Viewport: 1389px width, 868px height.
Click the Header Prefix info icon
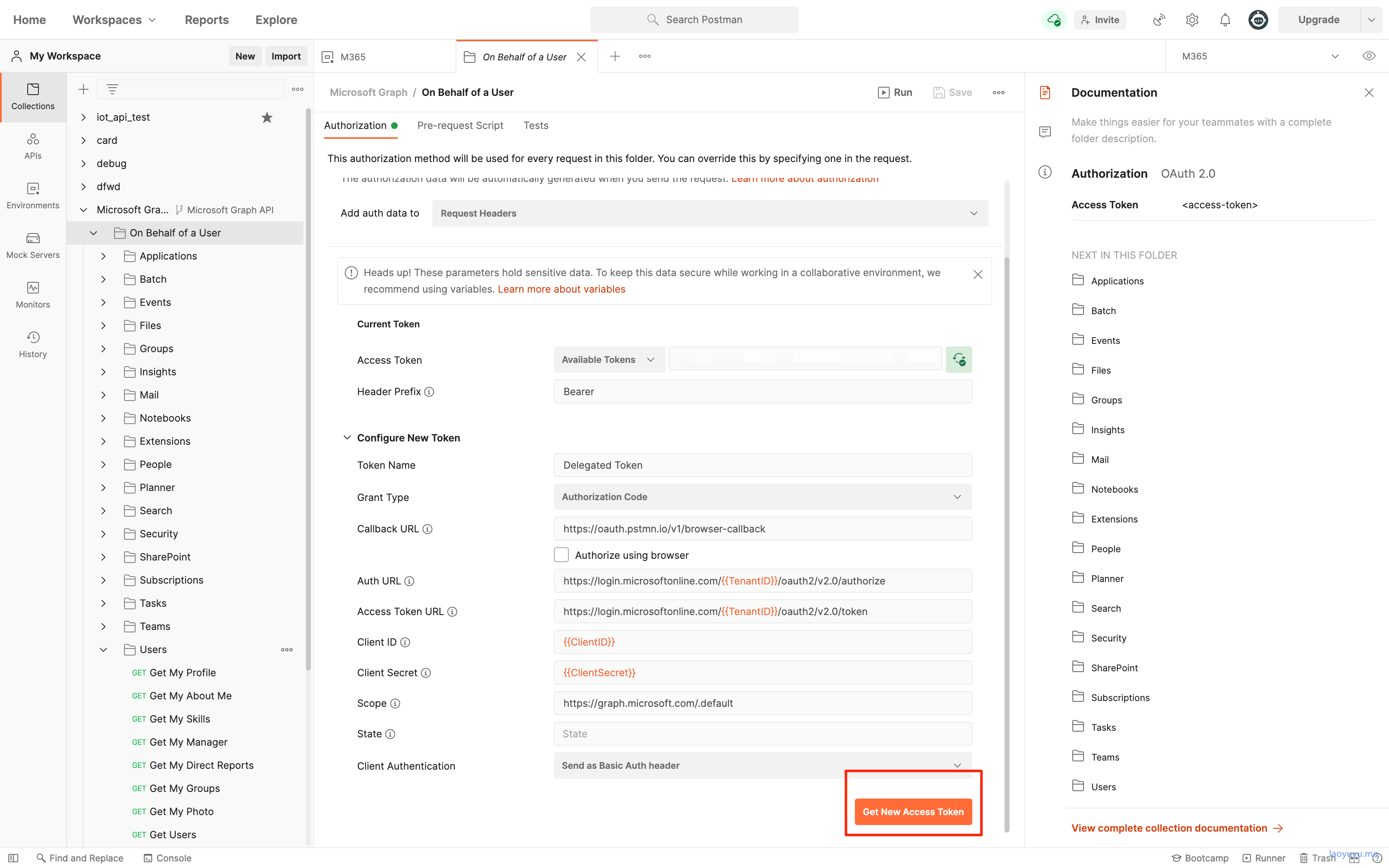[x=430, y=391]
